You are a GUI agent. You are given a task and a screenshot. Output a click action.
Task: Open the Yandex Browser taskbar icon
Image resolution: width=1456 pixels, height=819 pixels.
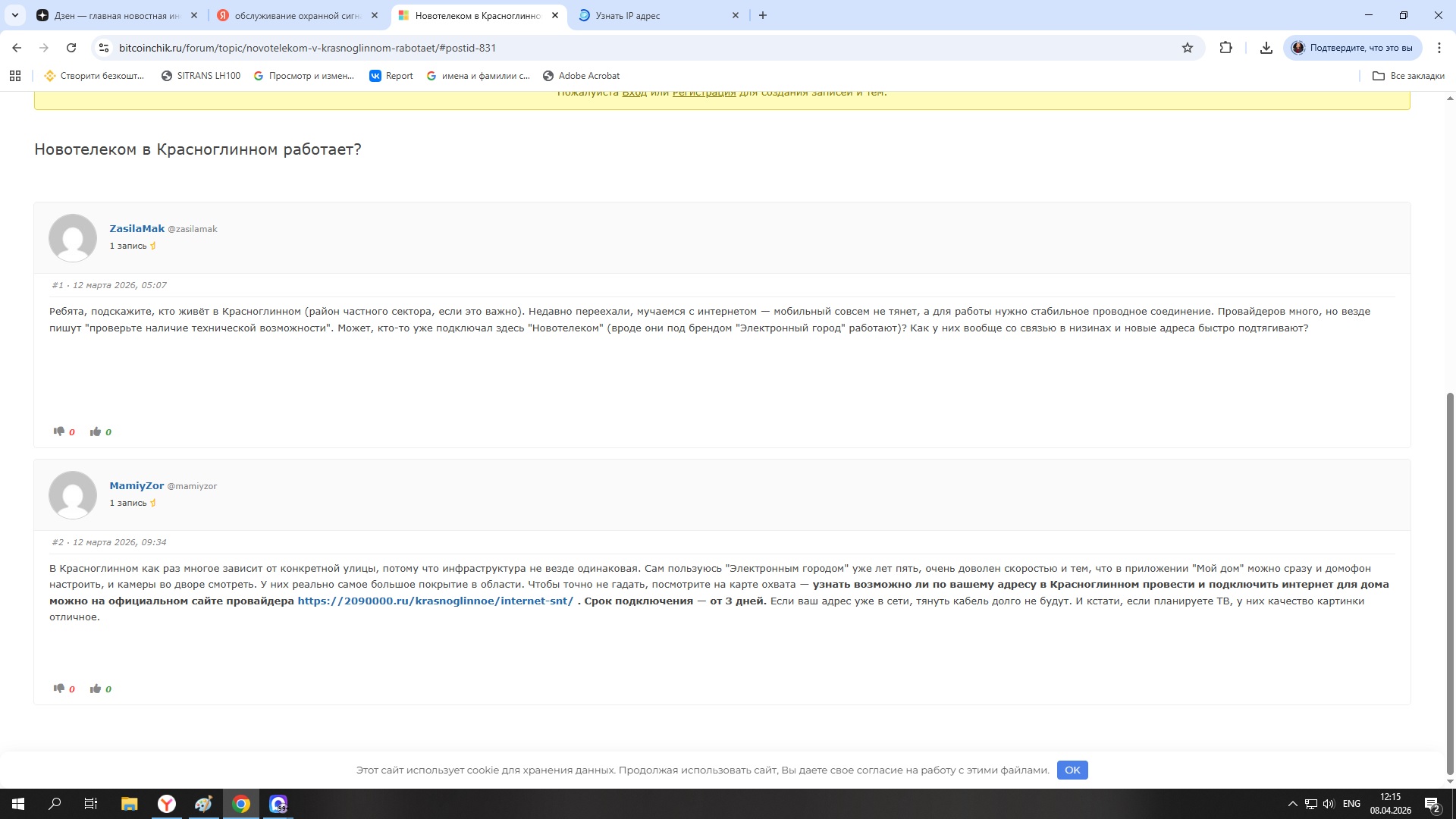[x=167, y=804]
